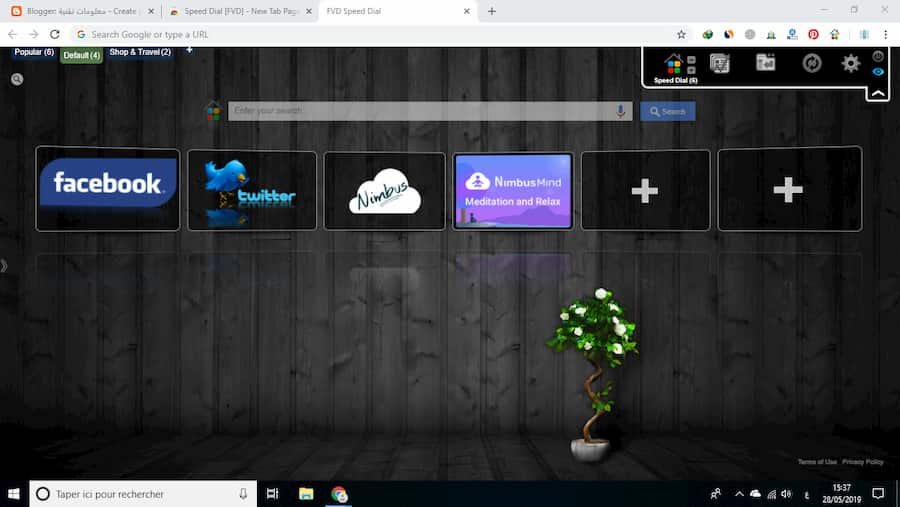
Task: Toggle the blue eye visibility icon
Action: (878, 71)
